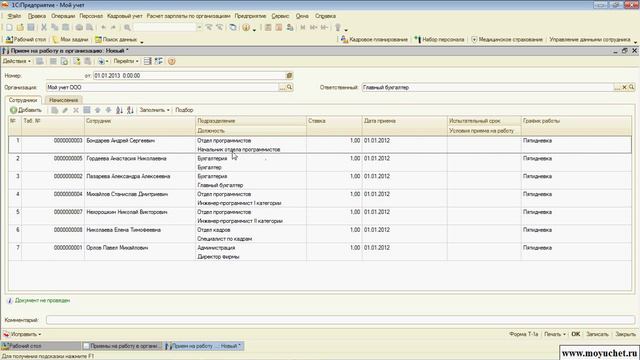Click the copy row icon next to Добавить
Viewport: 640px width, 360px height.
pos(54,110)
